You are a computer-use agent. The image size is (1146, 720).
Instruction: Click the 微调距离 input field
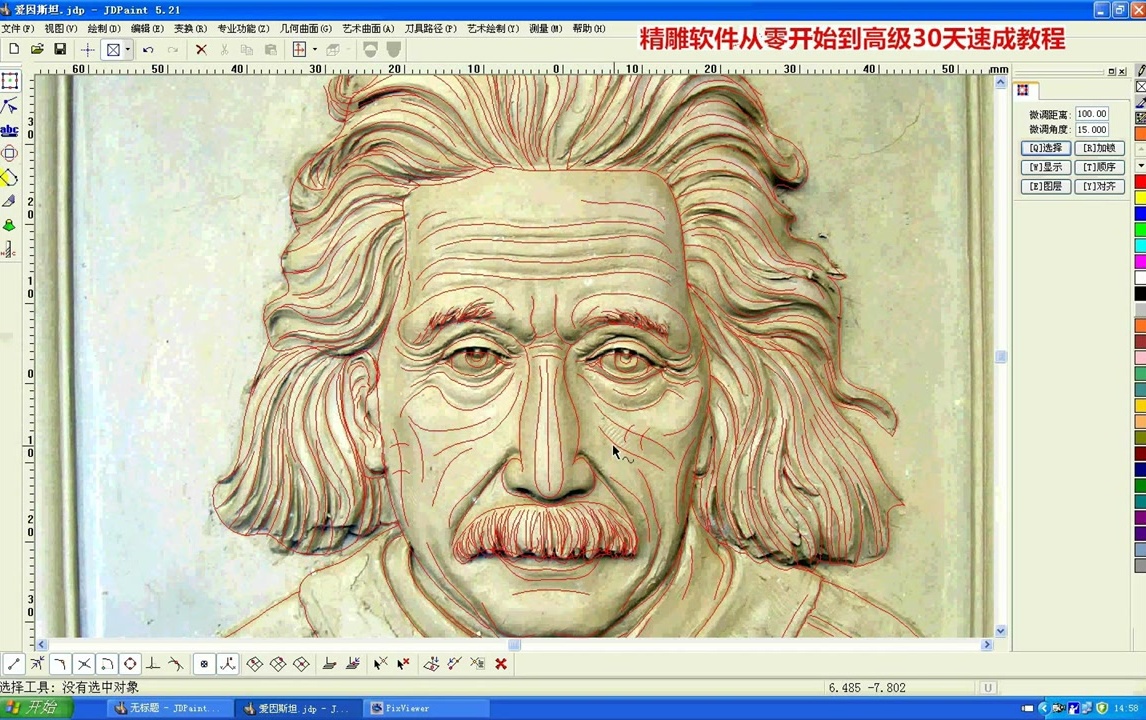click(x=1091, y=114)
